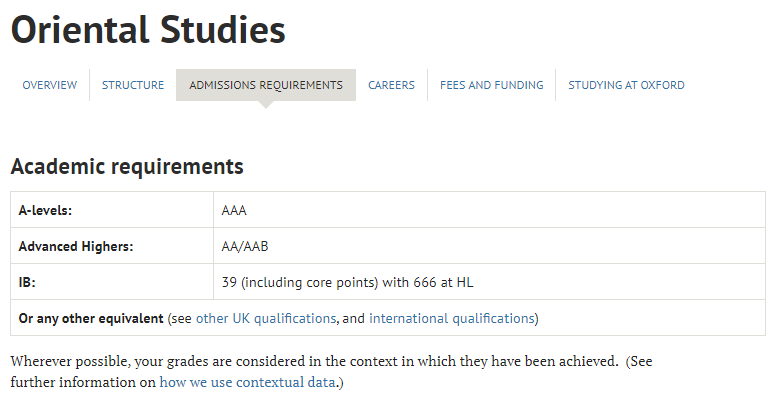Viewport: 781px width, 399px height.
Task: Click the active tab pointer triangle
Action: tap(266, 105)
